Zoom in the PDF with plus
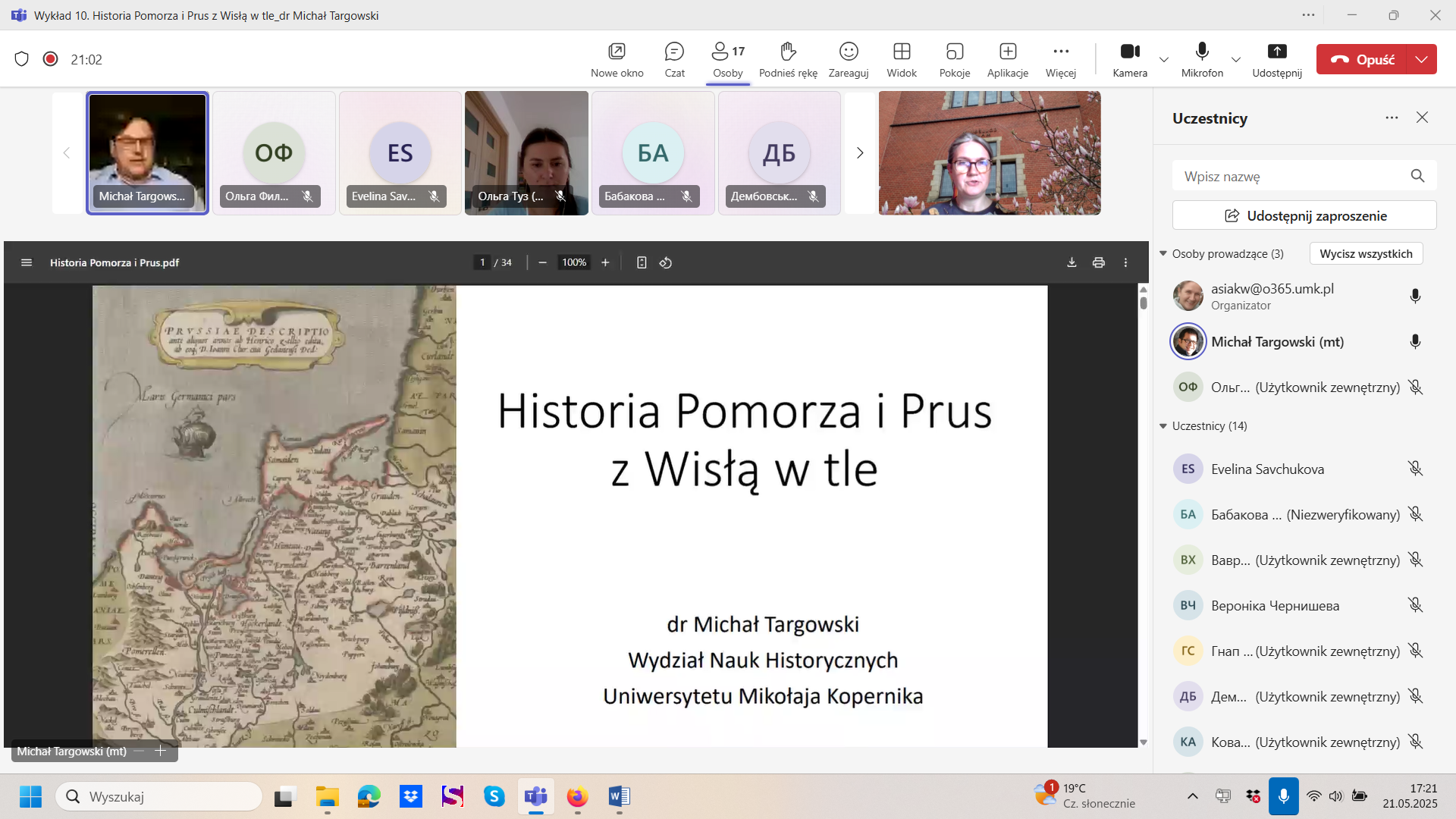The image size is (1456, 819). 605,262
